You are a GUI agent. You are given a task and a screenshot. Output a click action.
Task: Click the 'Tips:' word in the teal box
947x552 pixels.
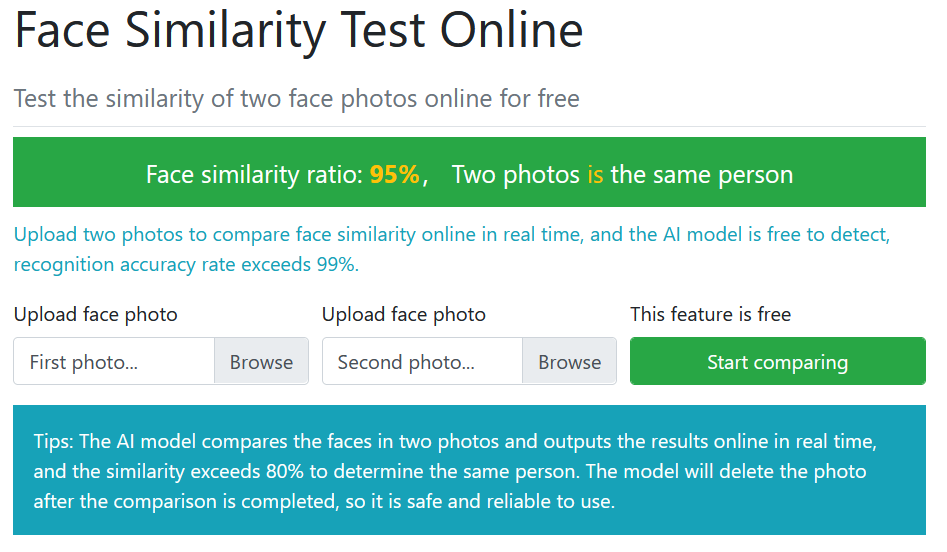pyautogui.click(x=53, y=442)
